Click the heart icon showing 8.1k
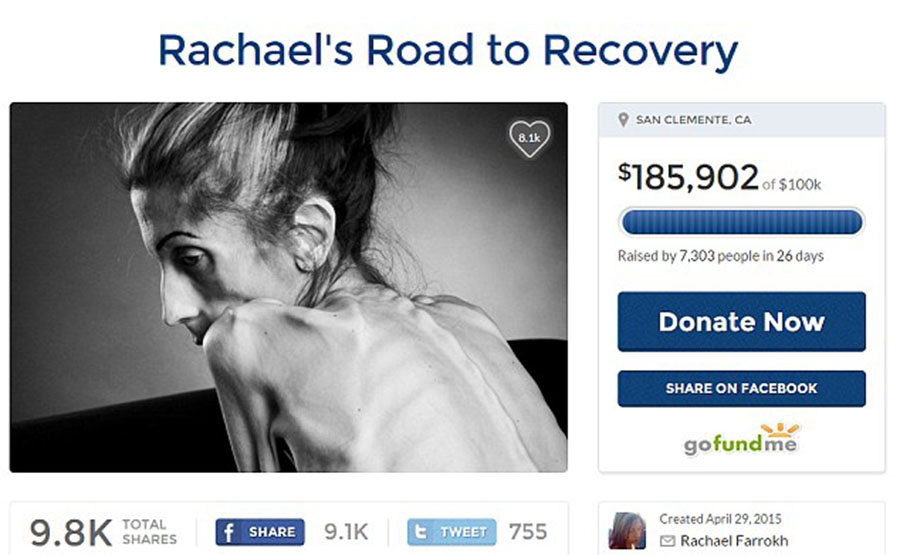 coord(529,138)
